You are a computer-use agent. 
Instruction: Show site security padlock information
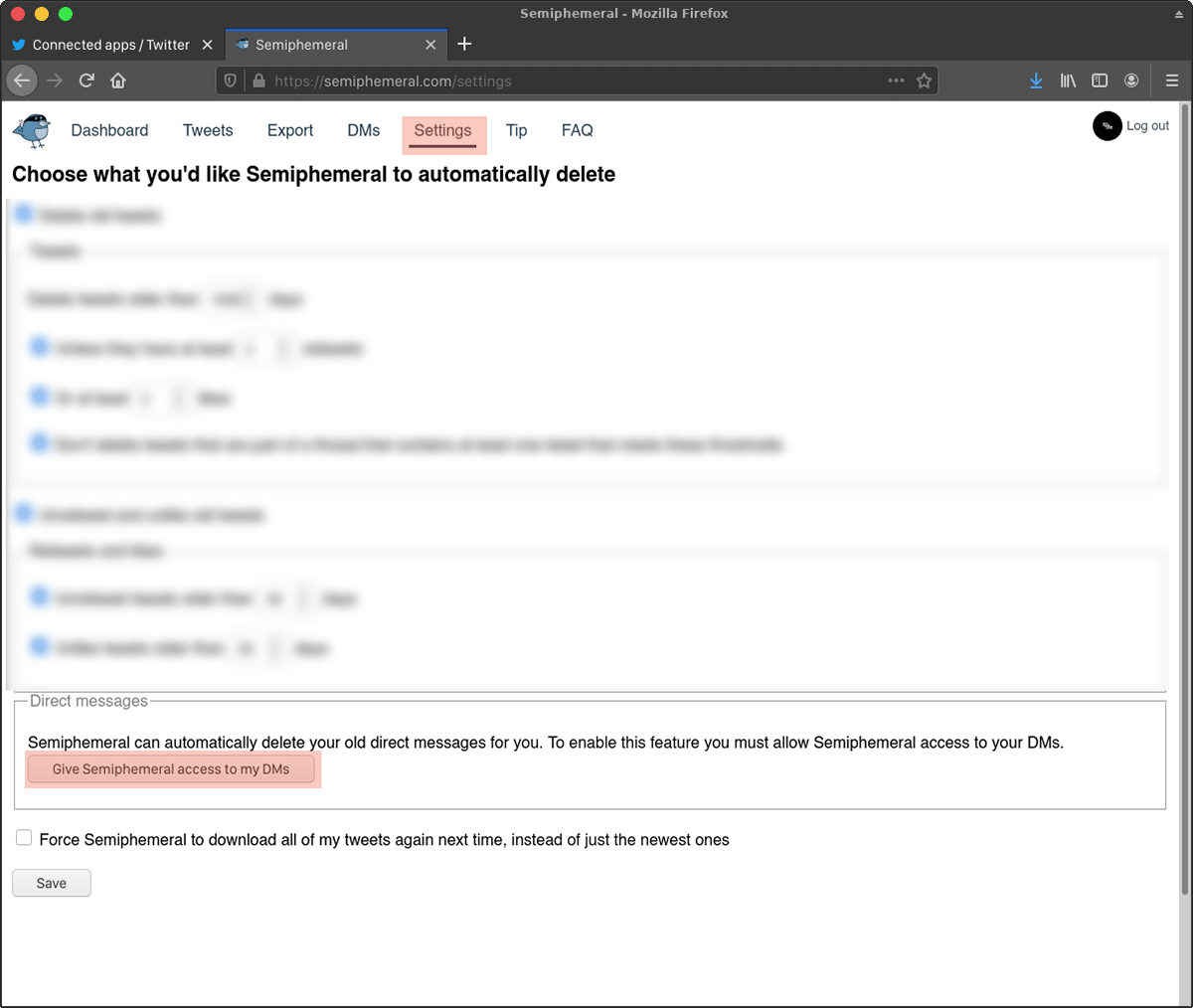coord(258,81)
